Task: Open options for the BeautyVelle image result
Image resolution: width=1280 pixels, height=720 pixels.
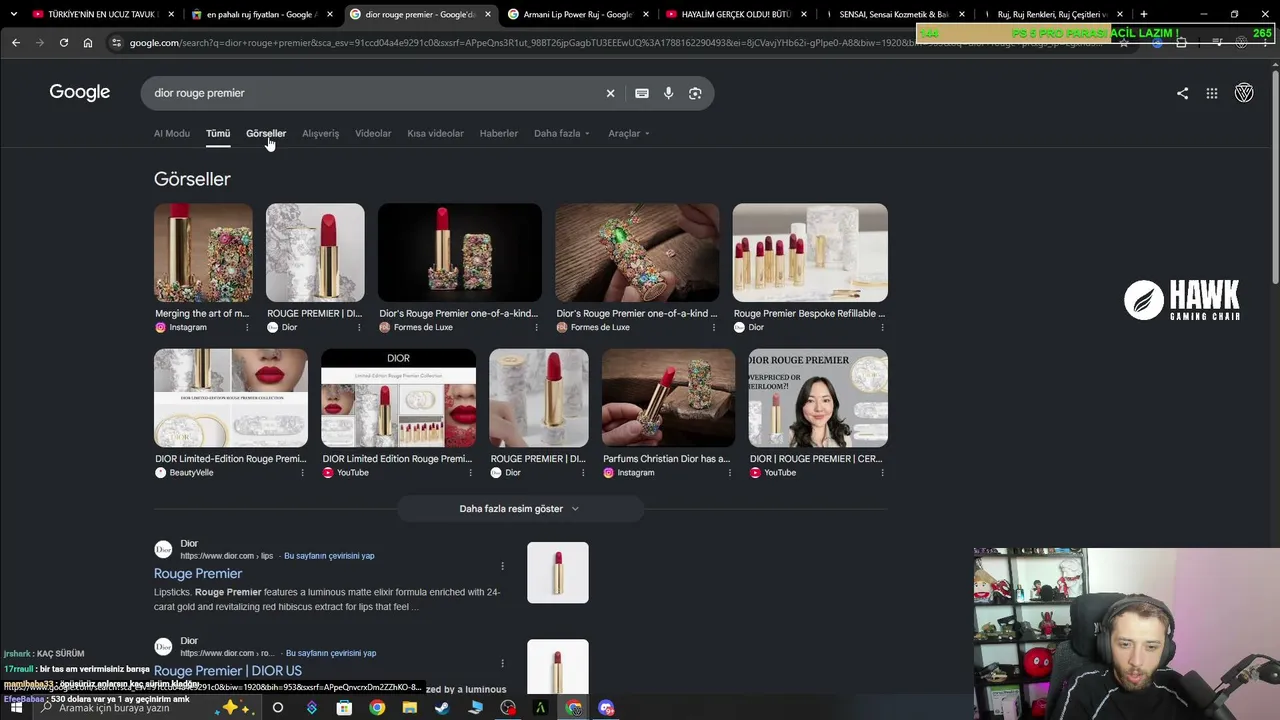Action: coord(302,473)
